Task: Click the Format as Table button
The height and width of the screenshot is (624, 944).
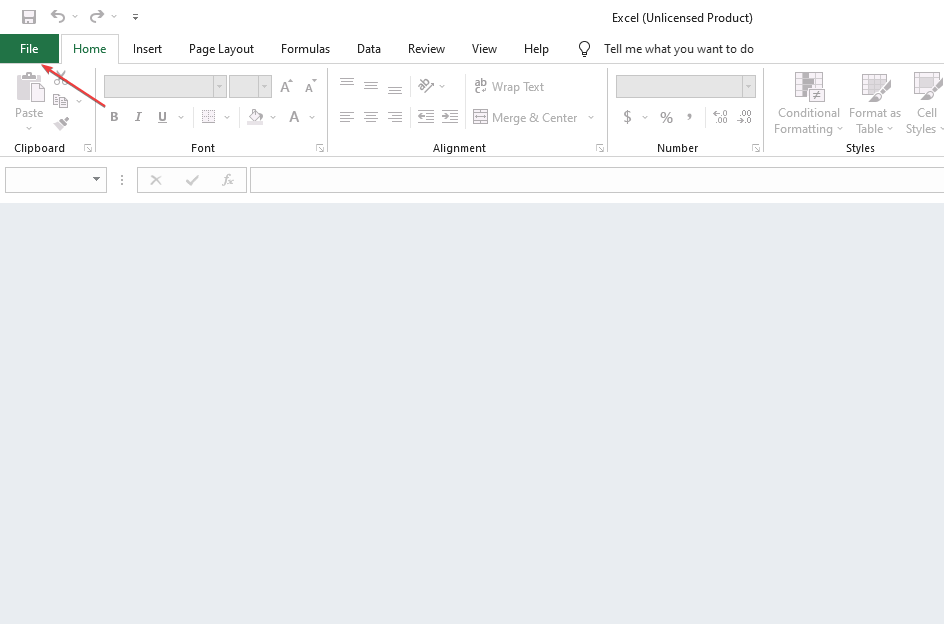Action: pos(874,103)
